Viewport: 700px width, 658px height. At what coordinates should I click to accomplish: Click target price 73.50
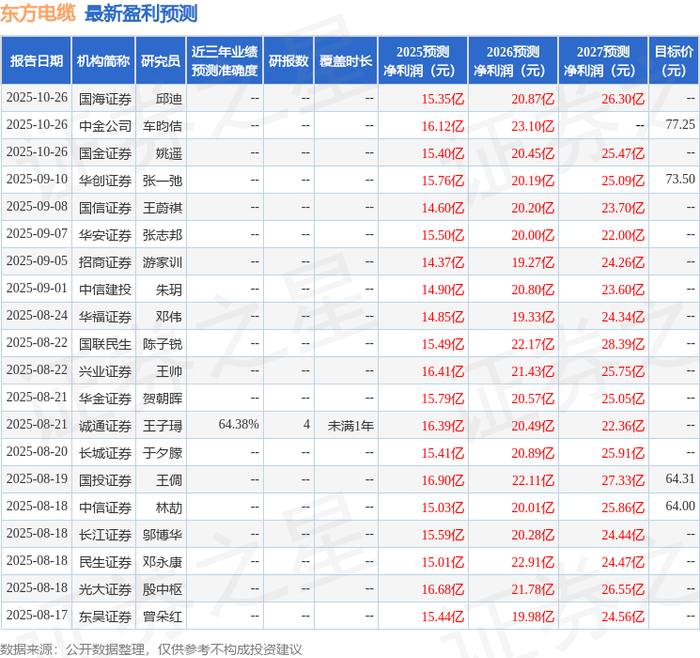coord(680,179)
